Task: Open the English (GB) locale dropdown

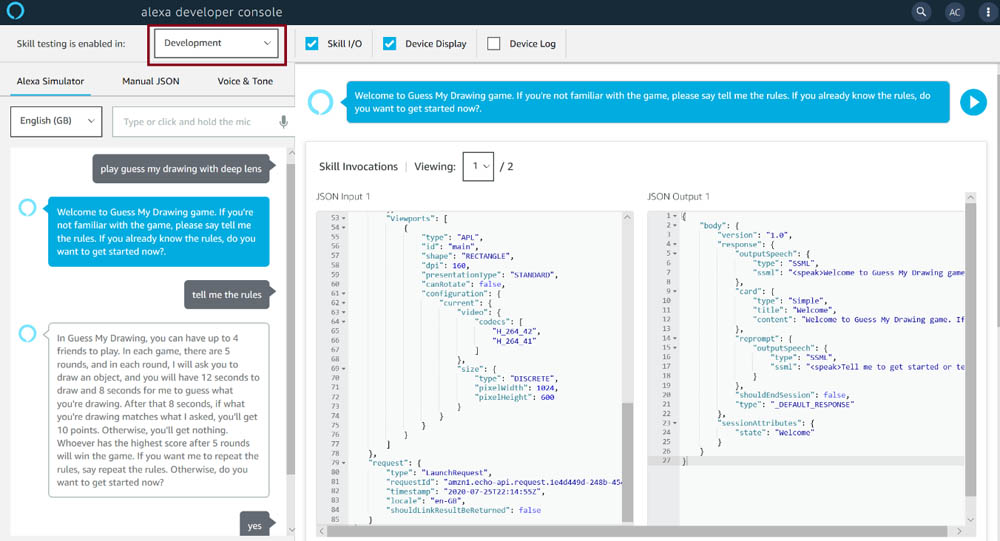Action: [x=56, y=121]
